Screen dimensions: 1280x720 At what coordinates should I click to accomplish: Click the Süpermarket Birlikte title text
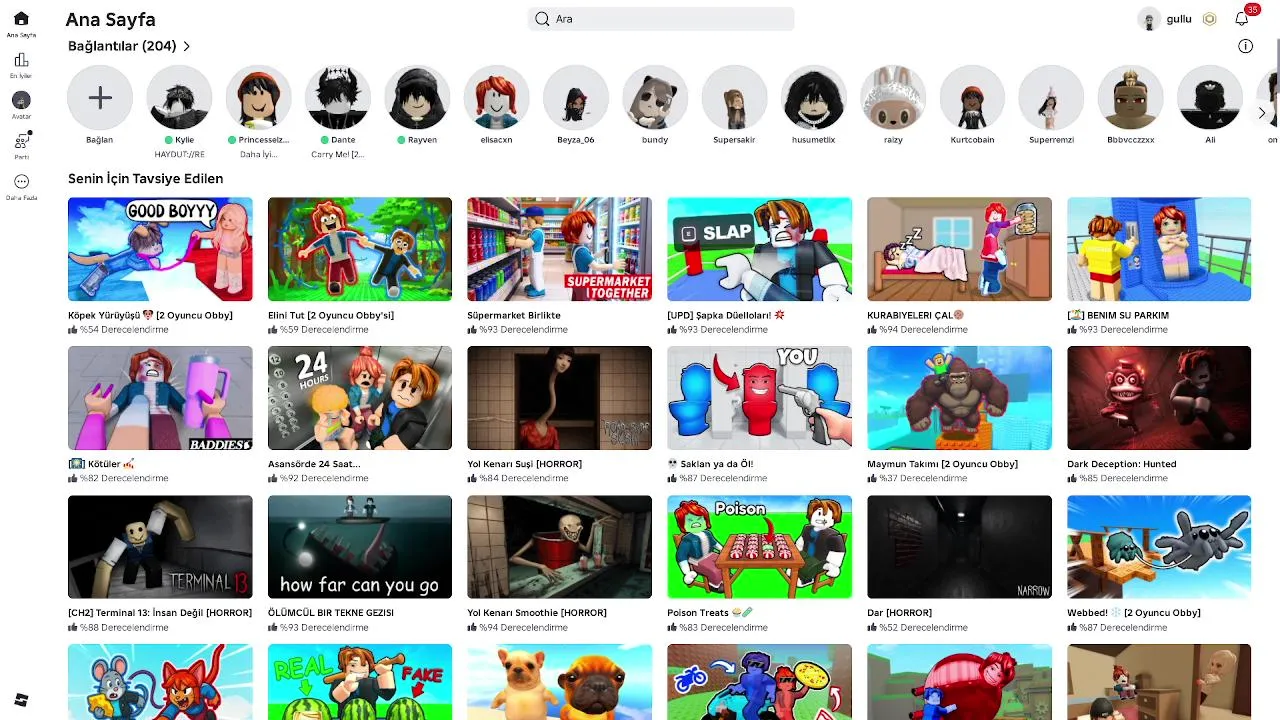pyautogui.click(x=514, y=315)
